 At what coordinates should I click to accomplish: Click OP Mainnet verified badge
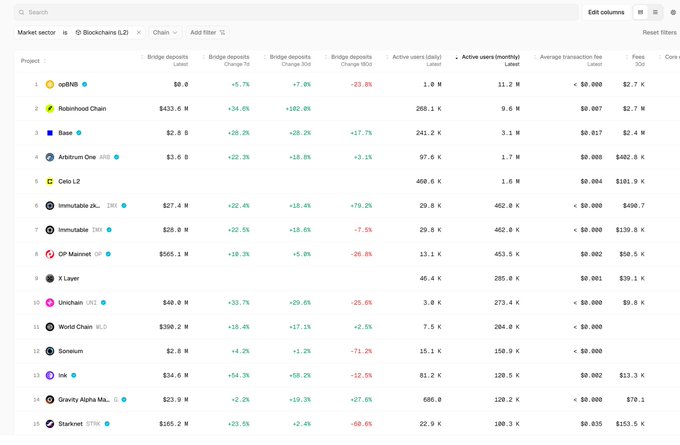pyautogui.click(x=108, y=254)
